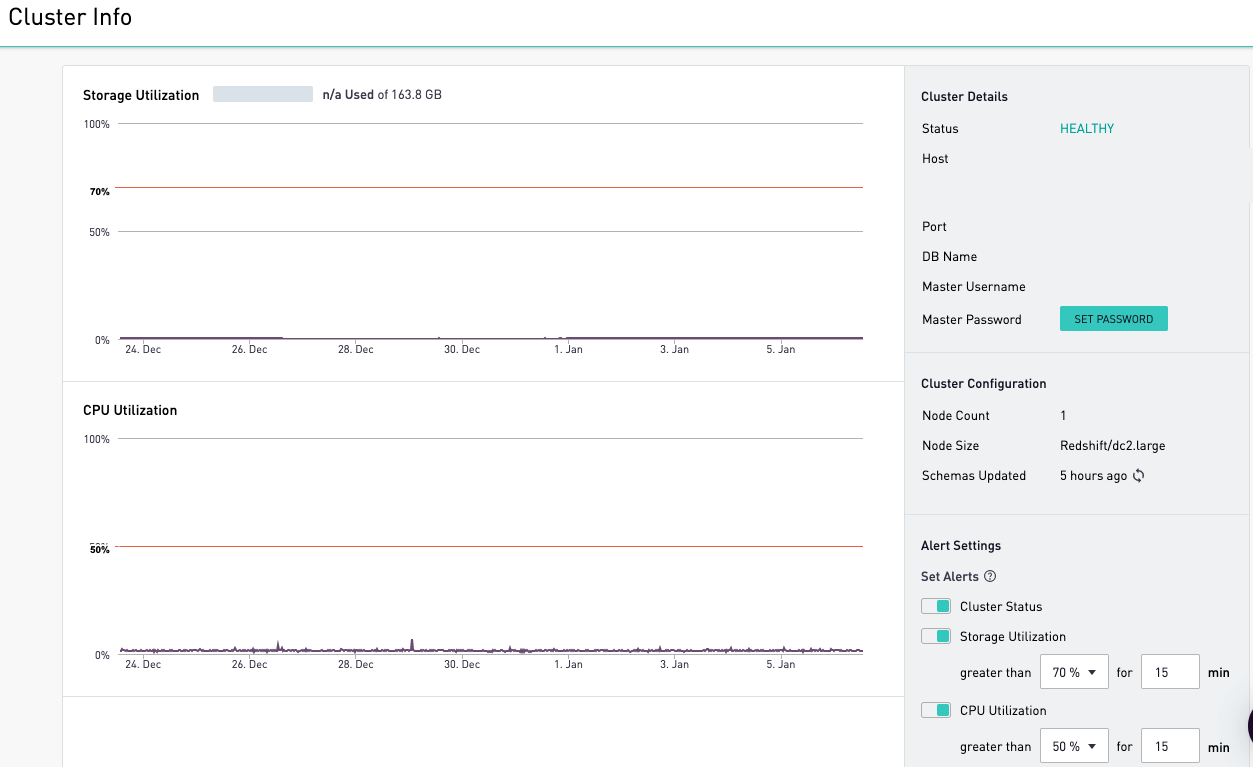This screenshot has height=767, width=1253.
Task: Toggle the CPU Utilization alert switch
Action: [x=936, y=710]
